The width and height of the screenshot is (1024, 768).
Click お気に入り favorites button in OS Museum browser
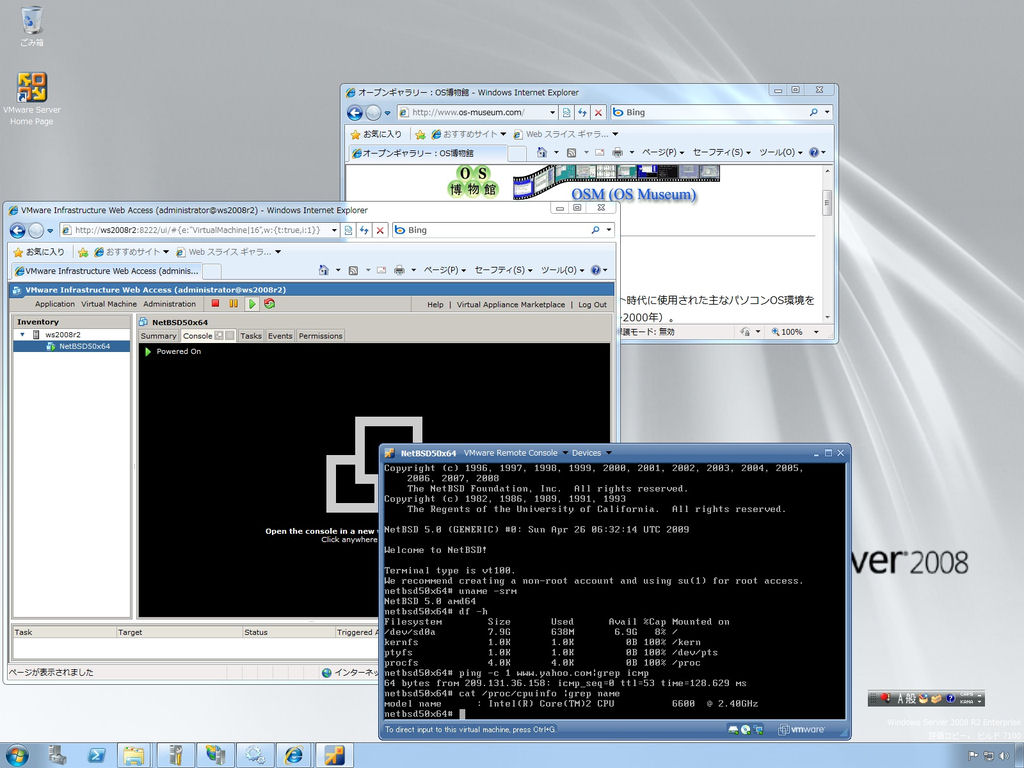coord(376,134)
